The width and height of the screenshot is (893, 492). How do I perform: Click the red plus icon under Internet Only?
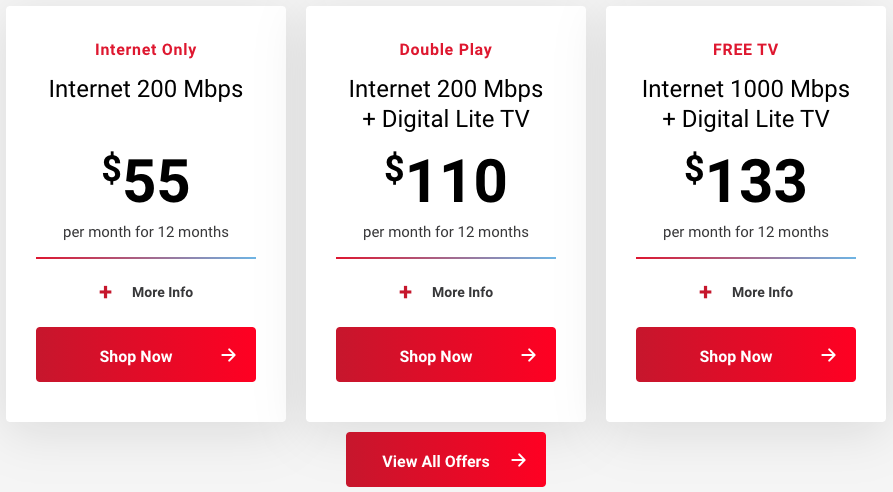click(x=105, y=292)
